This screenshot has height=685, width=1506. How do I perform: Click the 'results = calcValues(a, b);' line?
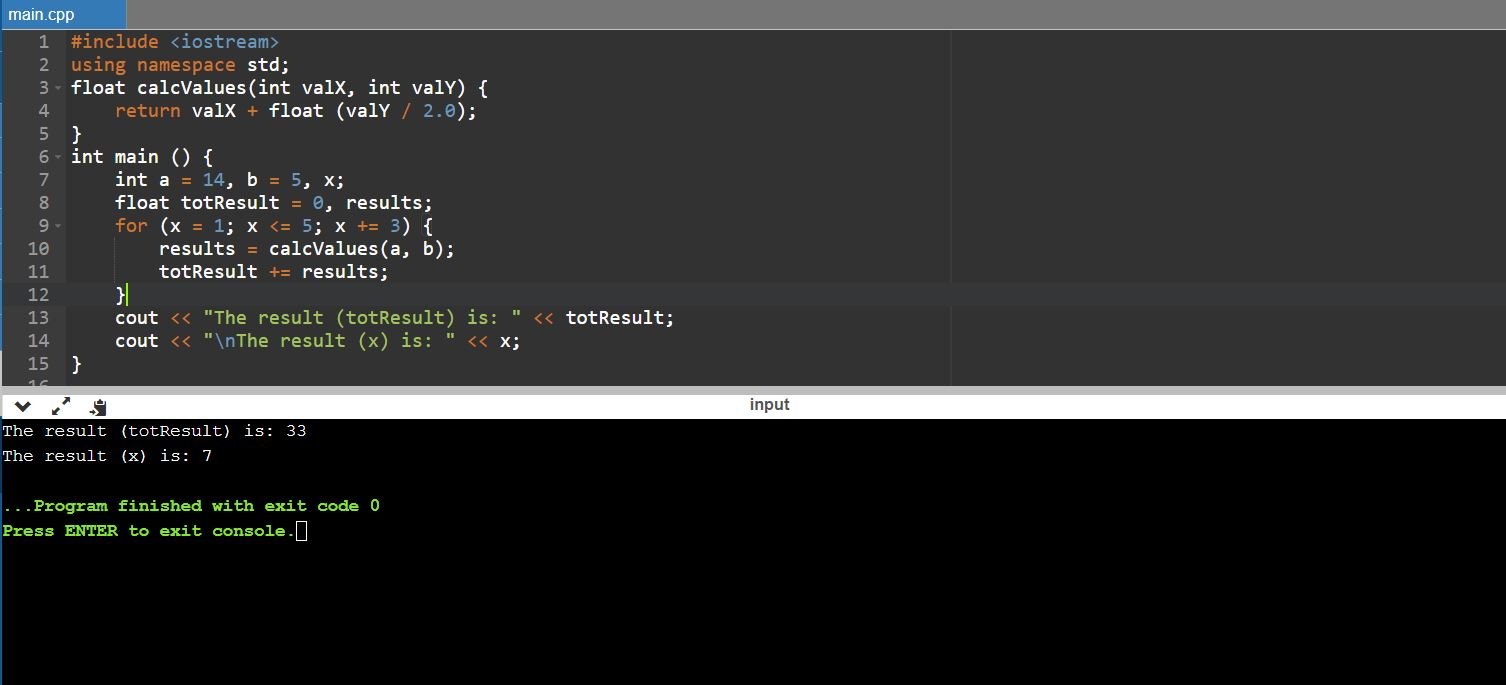[x=306, y=249]
